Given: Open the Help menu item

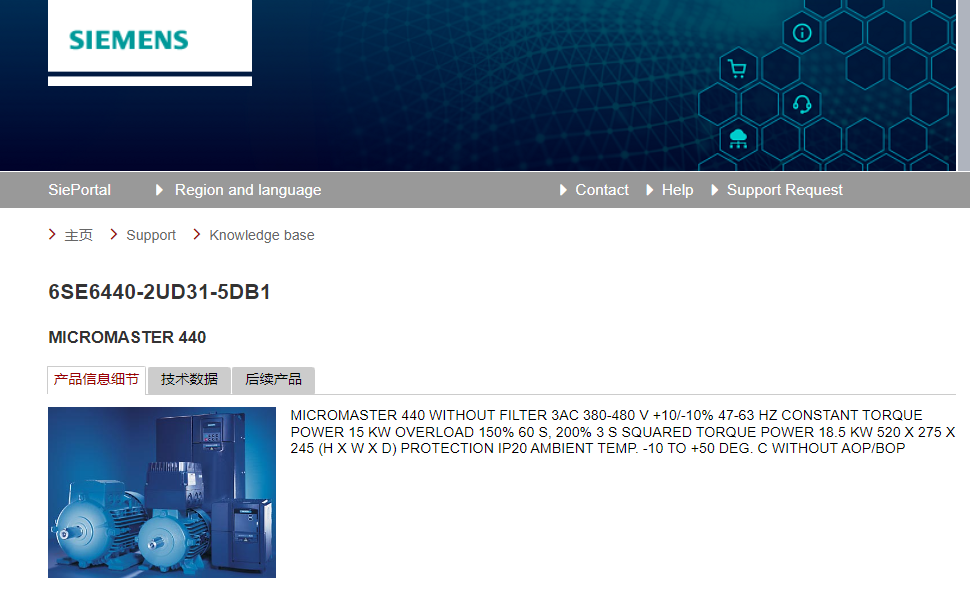Looking at the screenshot, I should click(677, 190).
